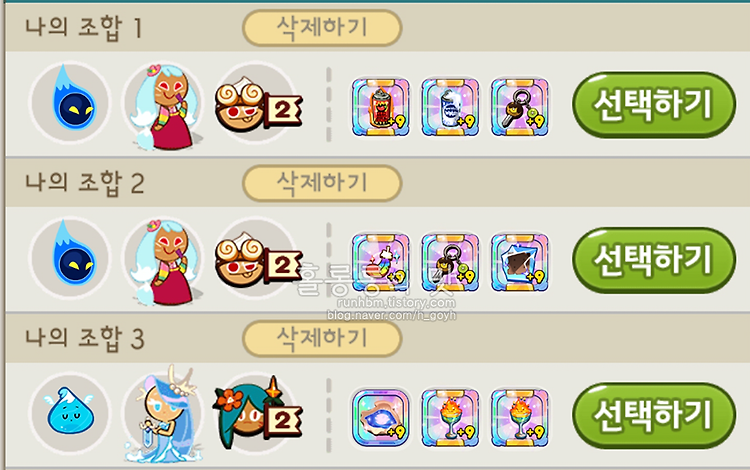Tap the key ring treasure in combination 1

point(520,108)
